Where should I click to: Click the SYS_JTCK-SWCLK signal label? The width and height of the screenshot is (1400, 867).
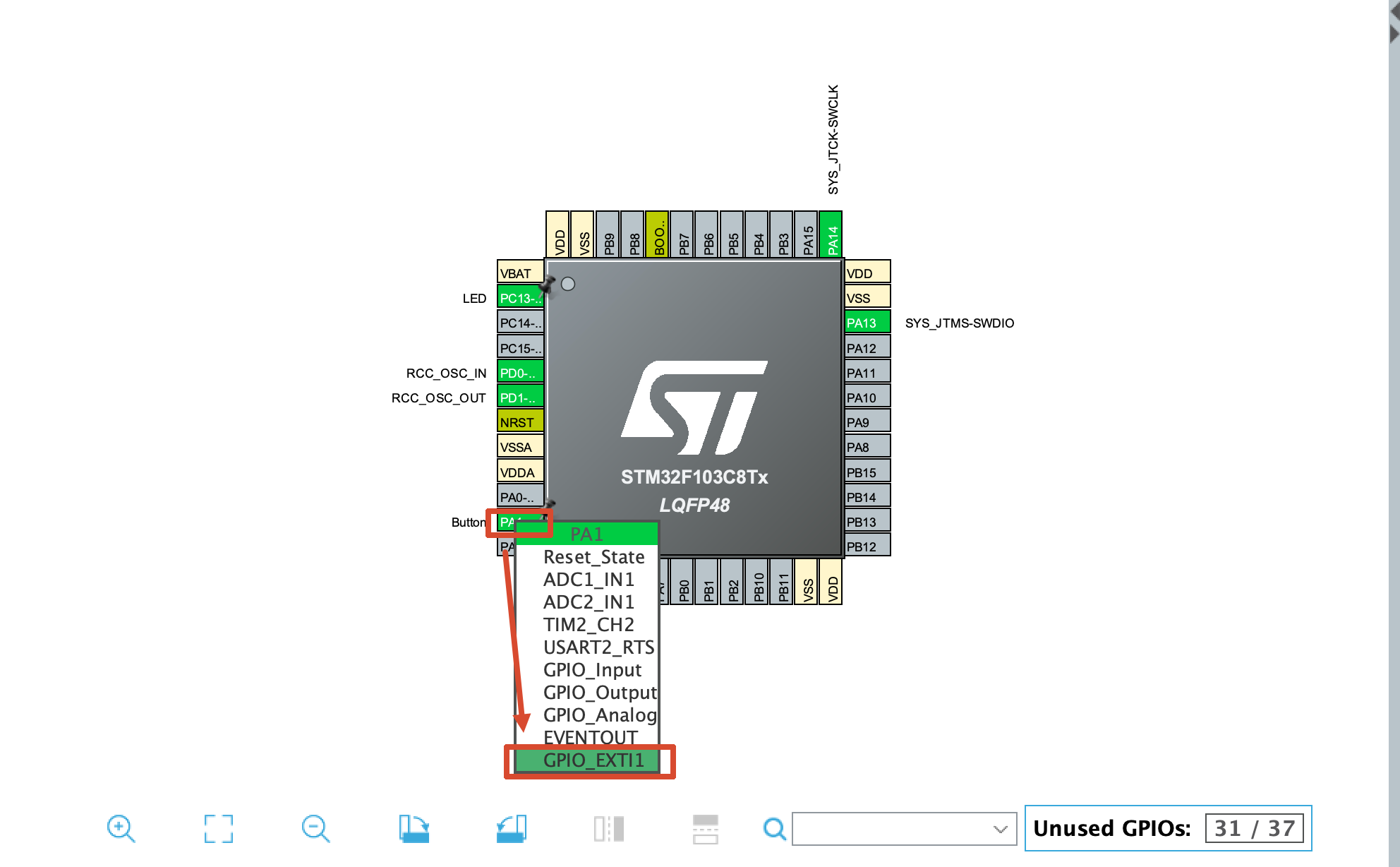[x=833, y=140]
